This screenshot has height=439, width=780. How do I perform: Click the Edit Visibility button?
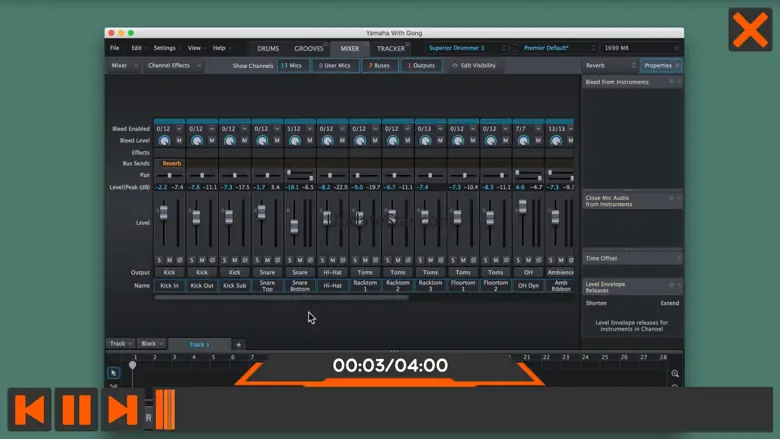[473, 66]
